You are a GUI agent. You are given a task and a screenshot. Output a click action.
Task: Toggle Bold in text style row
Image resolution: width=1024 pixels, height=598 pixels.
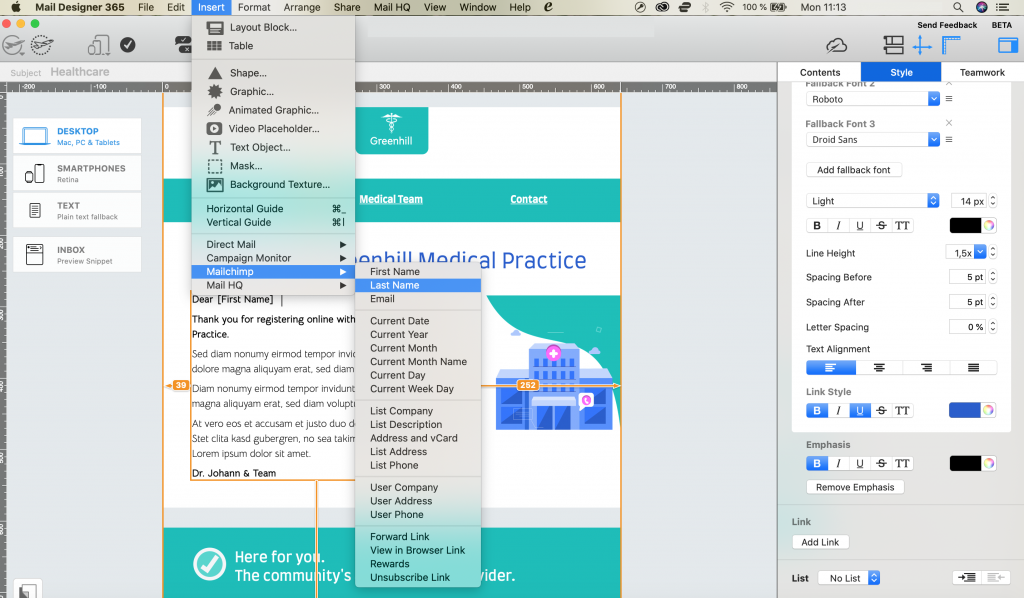click(x=816, y=226)
